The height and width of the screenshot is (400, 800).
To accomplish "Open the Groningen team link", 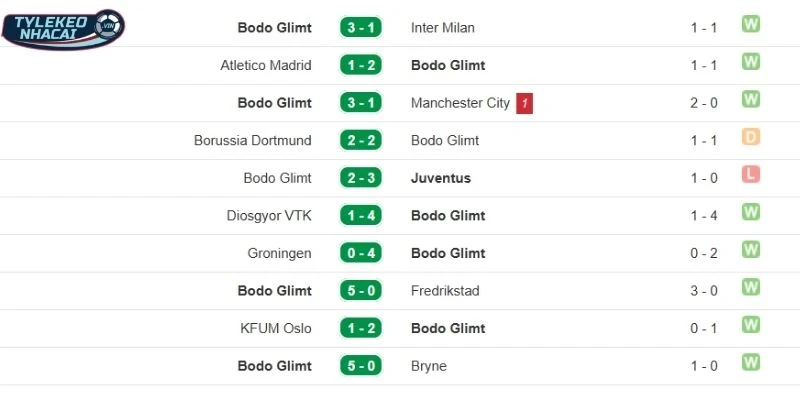I will 280,253.
